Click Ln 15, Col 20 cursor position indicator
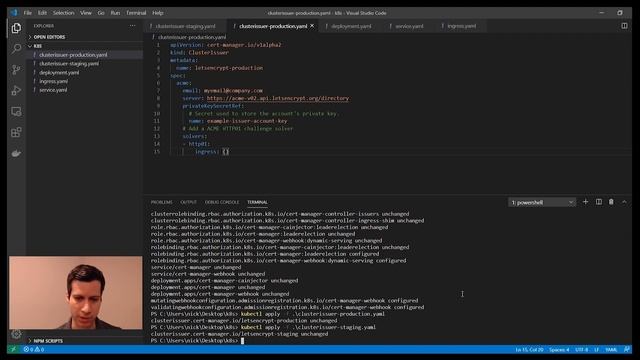 tap(529, 350)
